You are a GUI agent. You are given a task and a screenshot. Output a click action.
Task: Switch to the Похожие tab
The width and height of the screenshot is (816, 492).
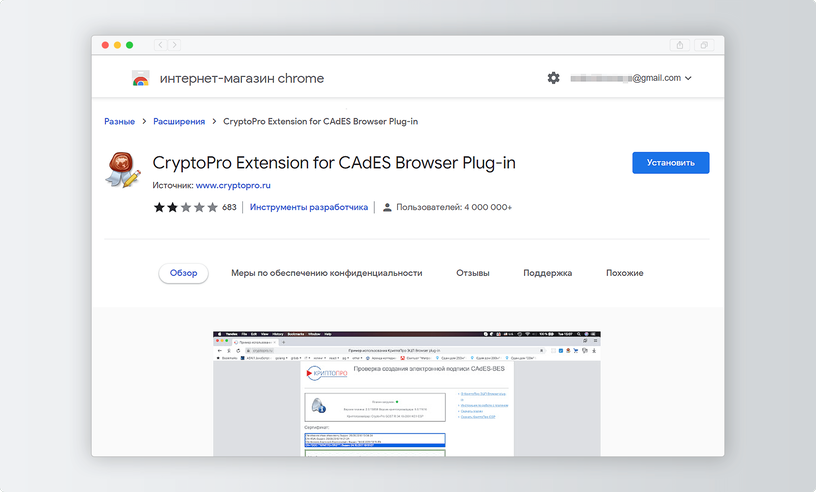(x=624, y=273)
